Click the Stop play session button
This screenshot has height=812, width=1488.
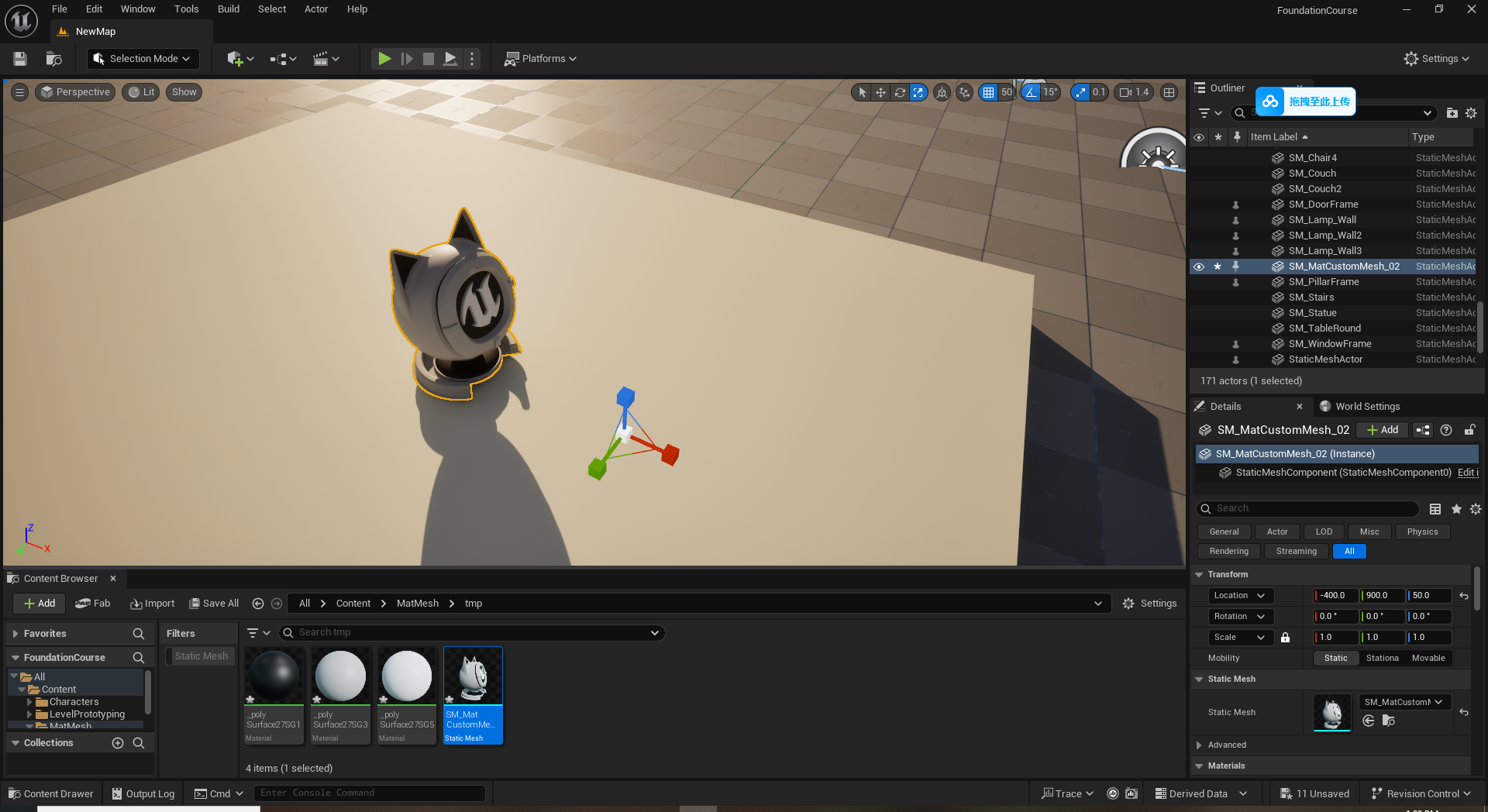428,59
